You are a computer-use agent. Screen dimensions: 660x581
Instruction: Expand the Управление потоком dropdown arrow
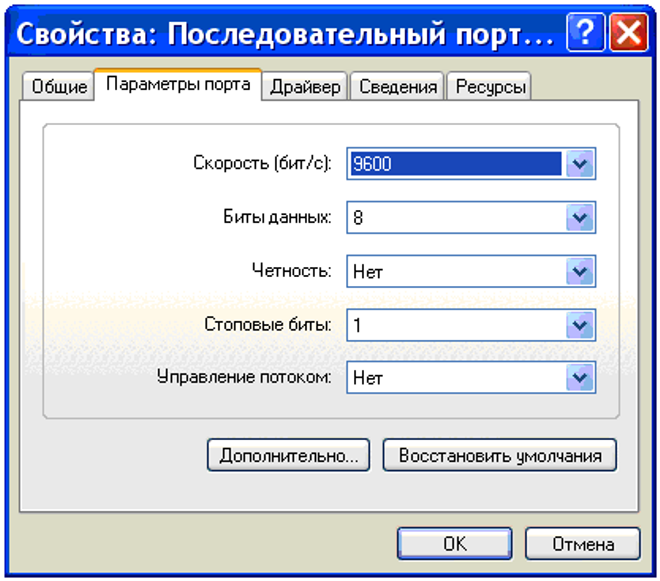pos(580,377)
